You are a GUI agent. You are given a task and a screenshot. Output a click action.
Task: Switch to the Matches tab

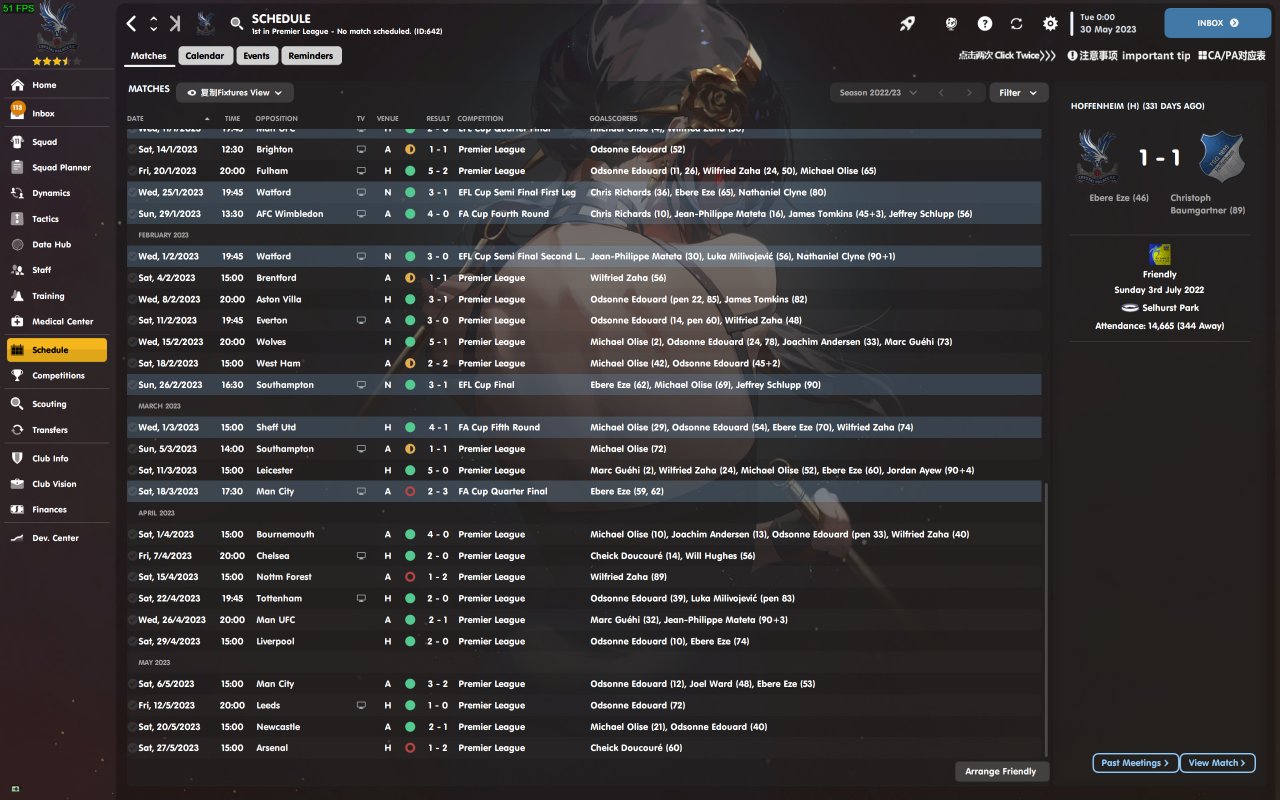(x=149, y=56)
